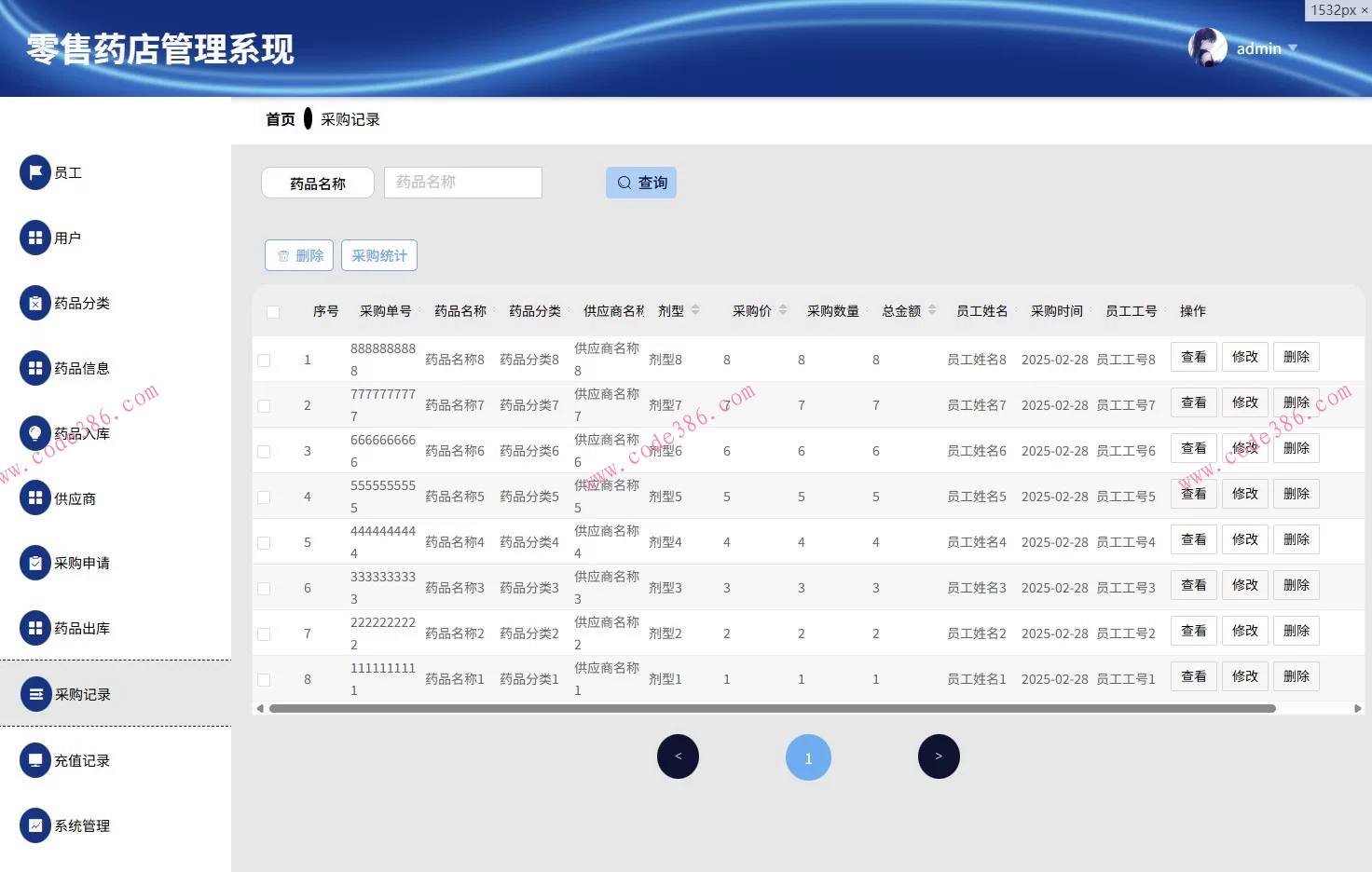Select the 用户 icon in sidebar
The image size is (1372, 872).
point(34,238)
